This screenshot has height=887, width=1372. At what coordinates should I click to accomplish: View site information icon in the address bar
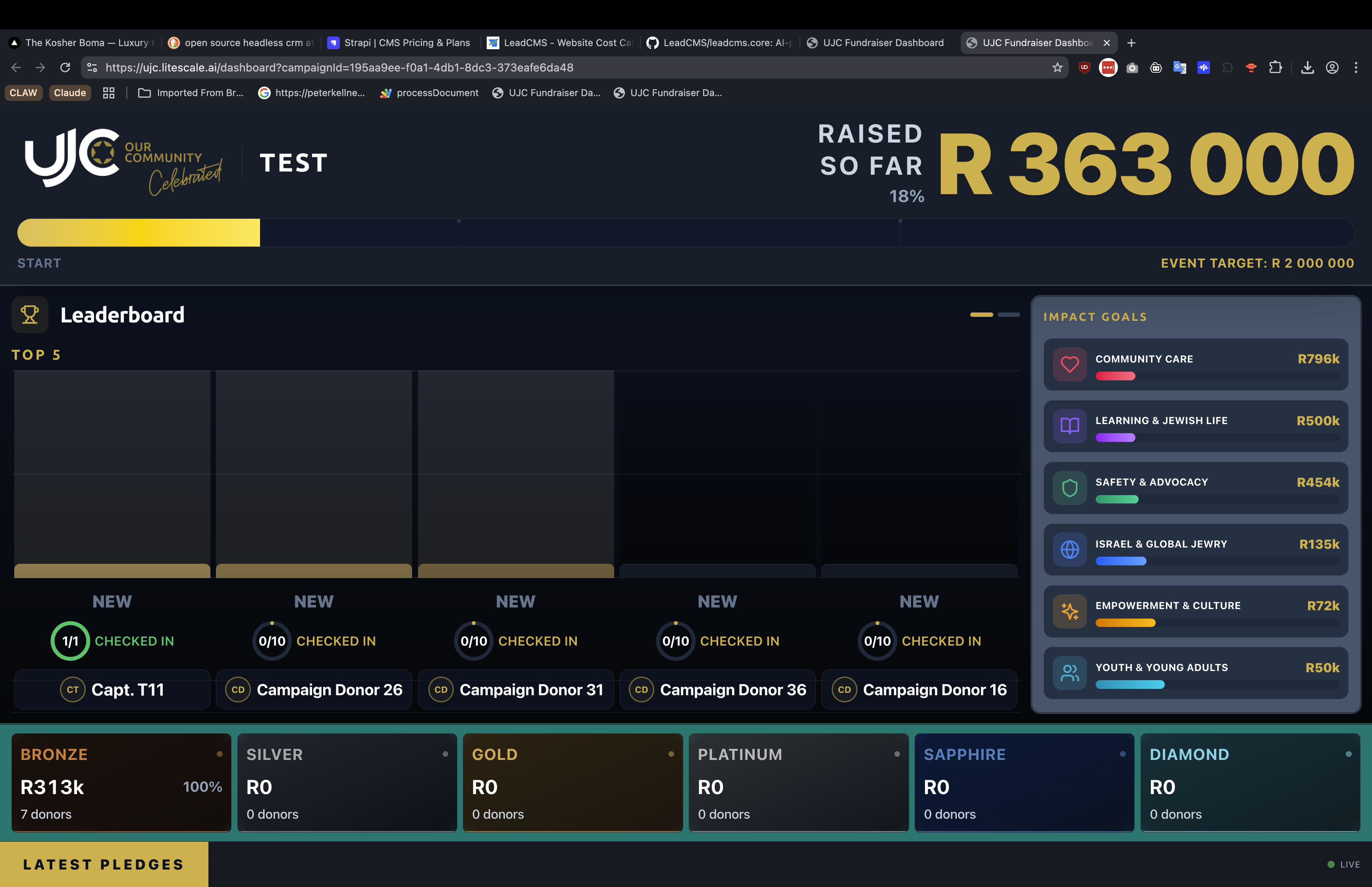coord(92,67)
